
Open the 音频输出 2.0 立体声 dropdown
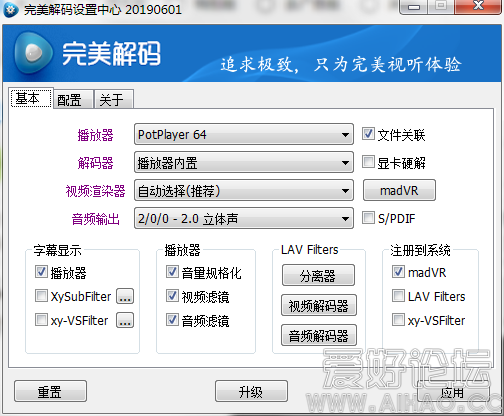coord(244,219)
